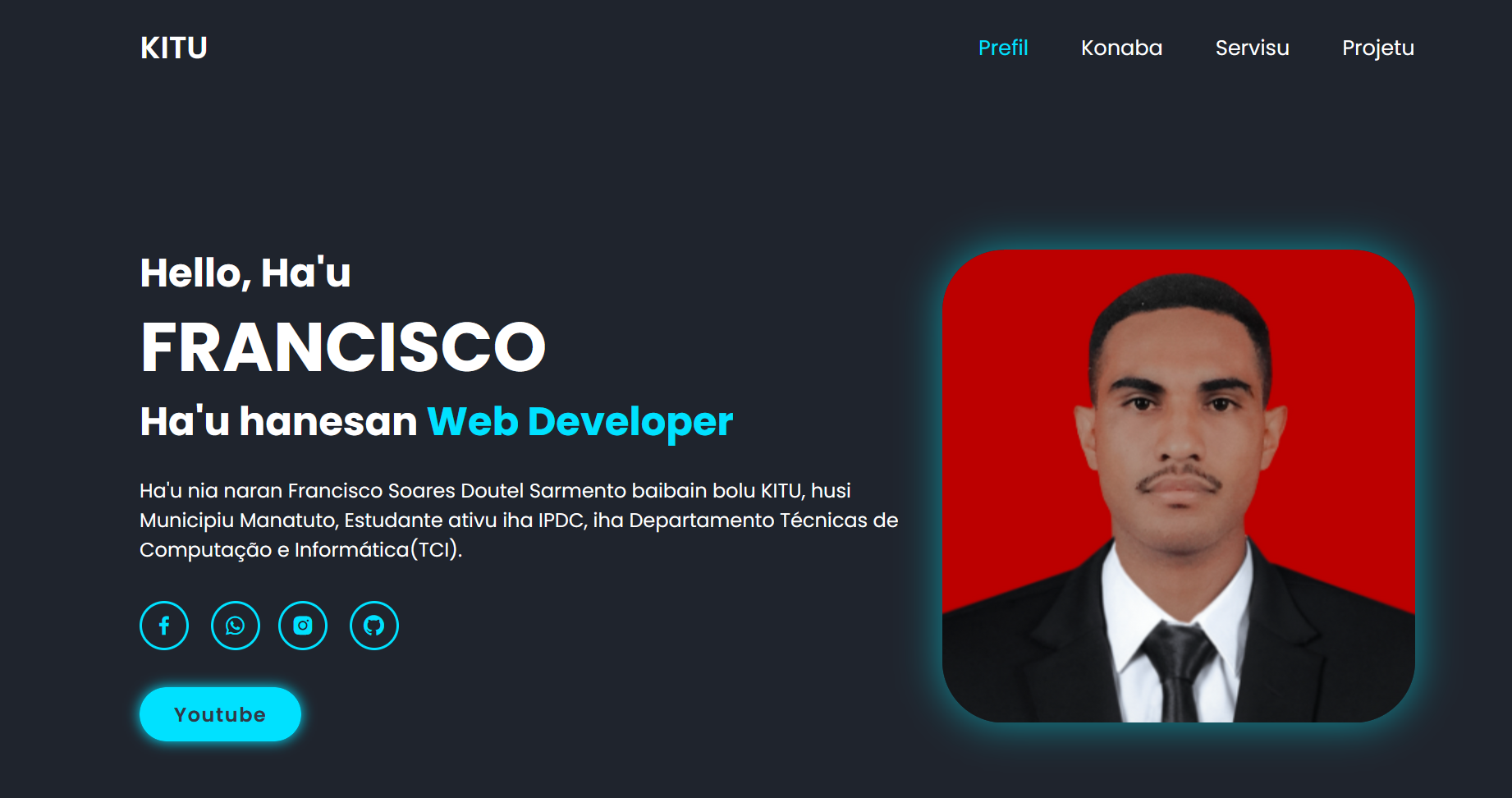The width and height of the screenshot is (1512, 798).
Task: Click the 'Hello, Ha'u' greeting text
Action: [x=245, y=273]
